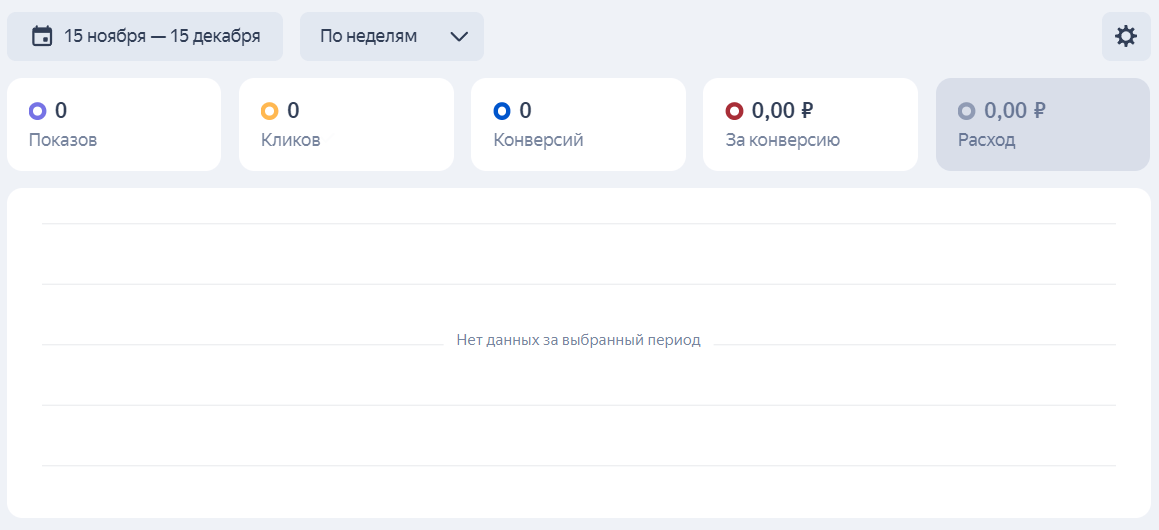Open the 15 ноября — 15 декабря date range

coord(162,37)
